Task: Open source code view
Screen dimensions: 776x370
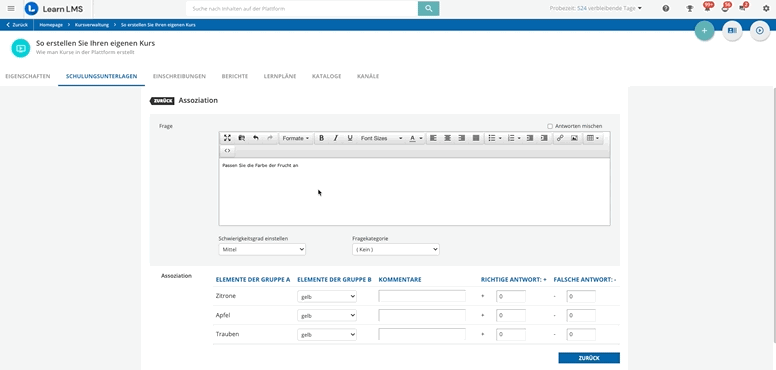Action: coord(227,150)
